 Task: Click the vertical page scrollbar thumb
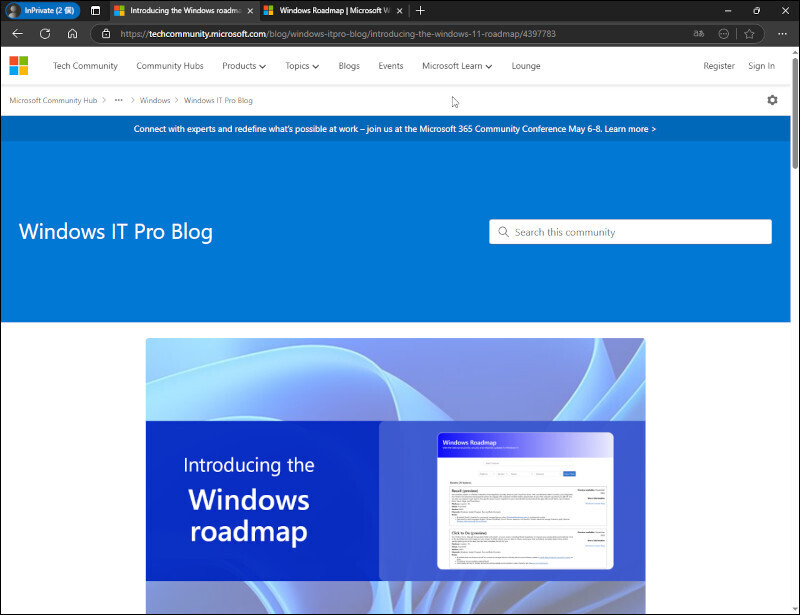[795, 113]
